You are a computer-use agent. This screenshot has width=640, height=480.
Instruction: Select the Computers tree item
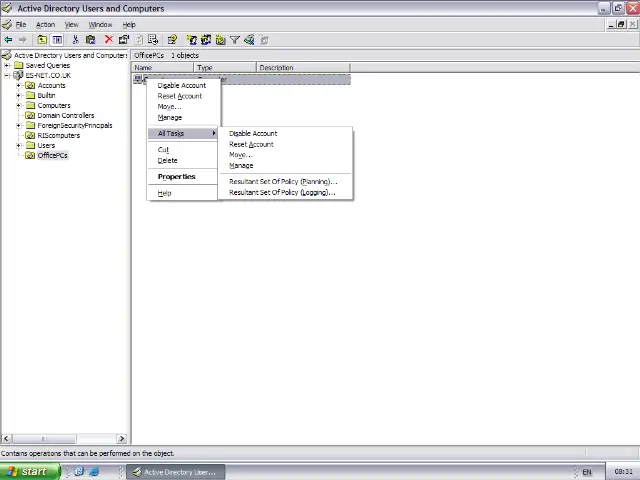(53, 105)
